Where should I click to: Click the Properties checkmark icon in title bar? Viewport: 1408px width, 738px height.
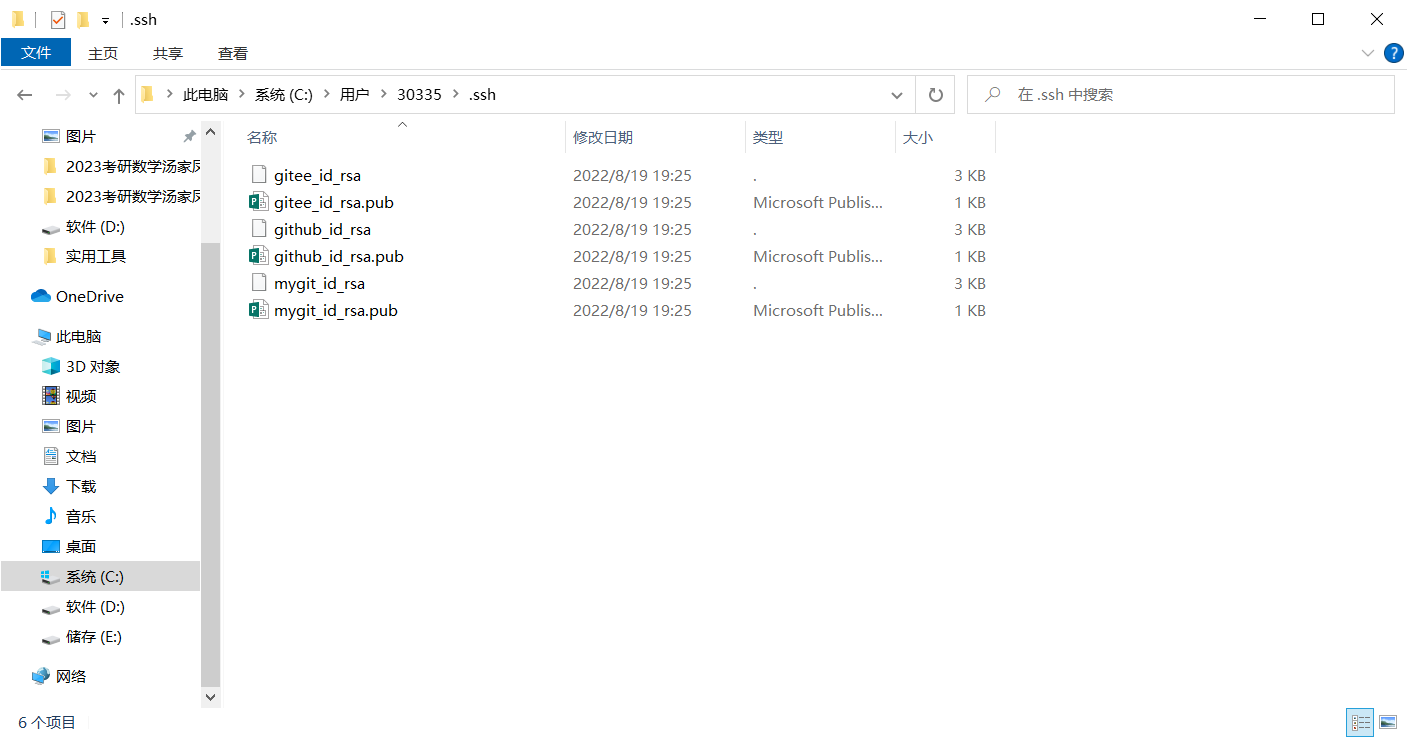coord(58,19)
